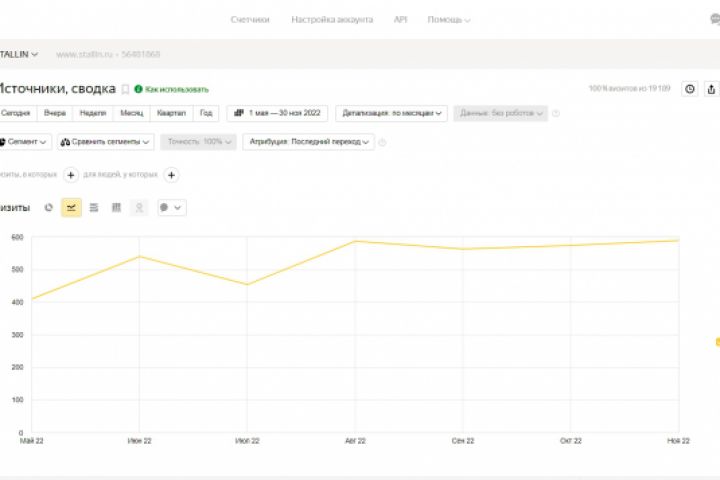
Task: Open the Детализация по месяцам dropdown
Action: pos(391,113)
